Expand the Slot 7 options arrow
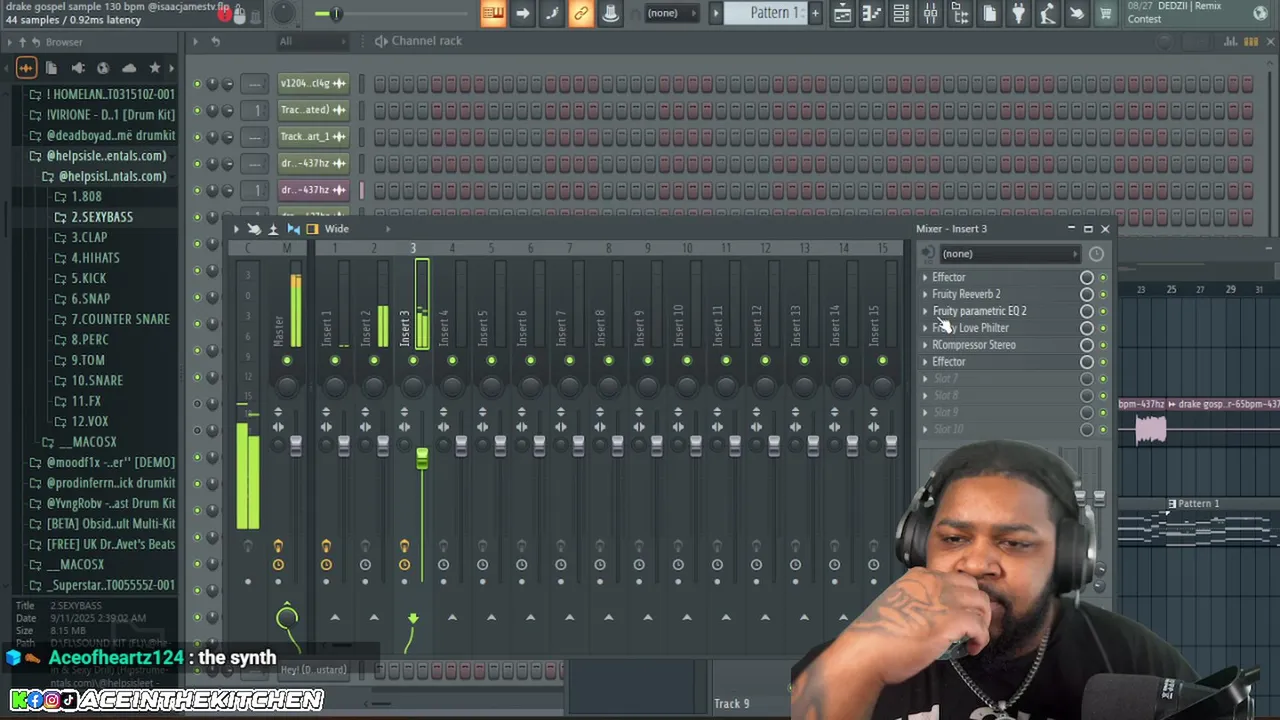1280x720 pixels. click(x=925, y=379)
